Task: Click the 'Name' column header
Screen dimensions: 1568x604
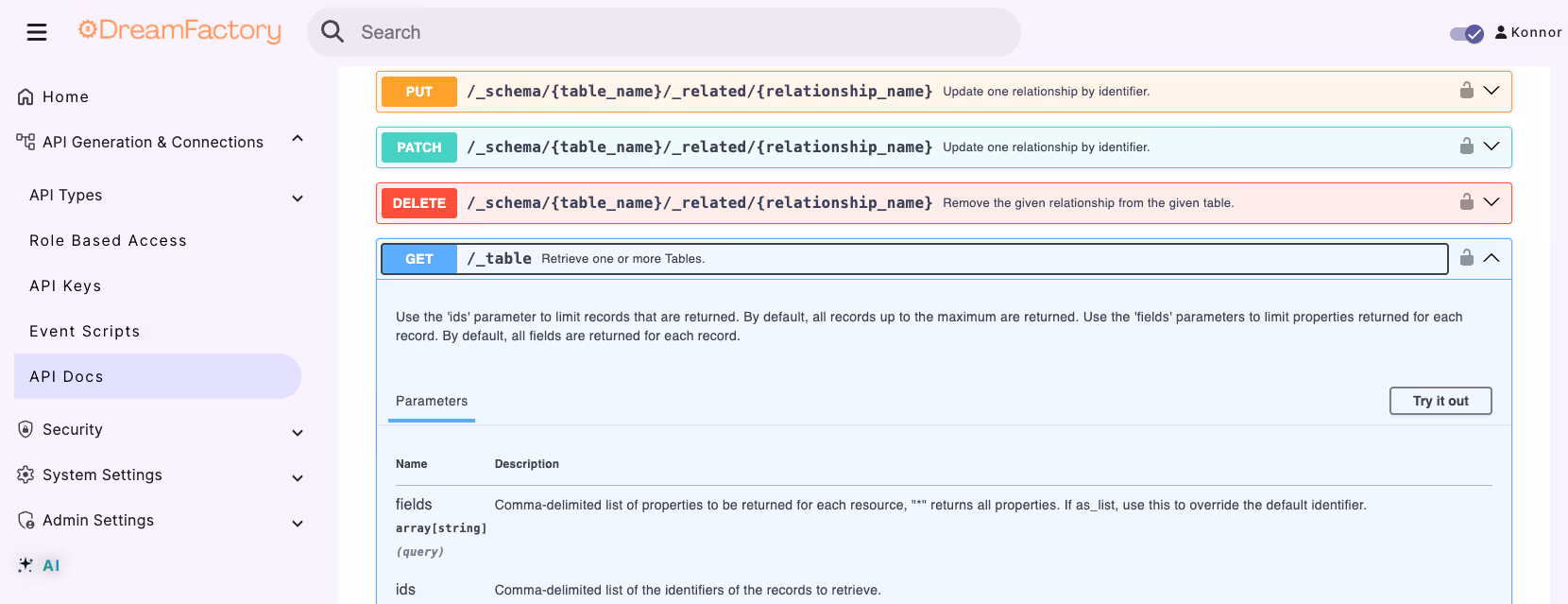Action: pyautogui.click(x=411, y=464)
